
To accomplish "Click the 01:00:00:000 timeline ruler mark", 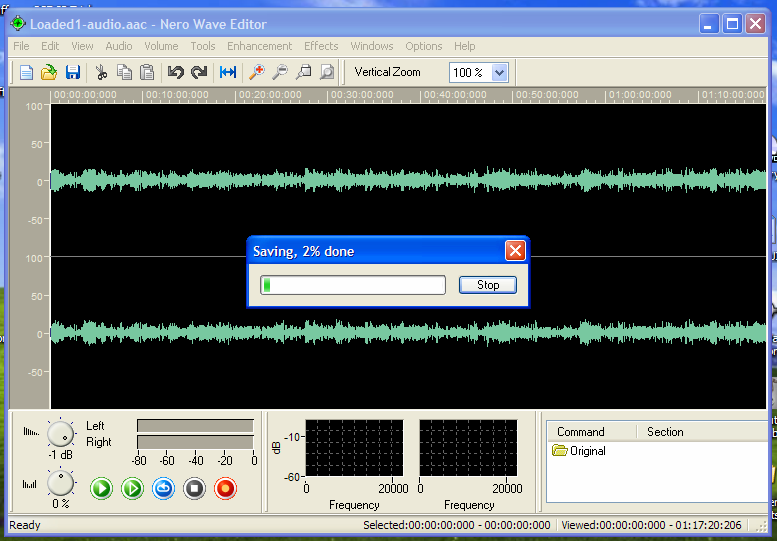I will coord(640,95).
